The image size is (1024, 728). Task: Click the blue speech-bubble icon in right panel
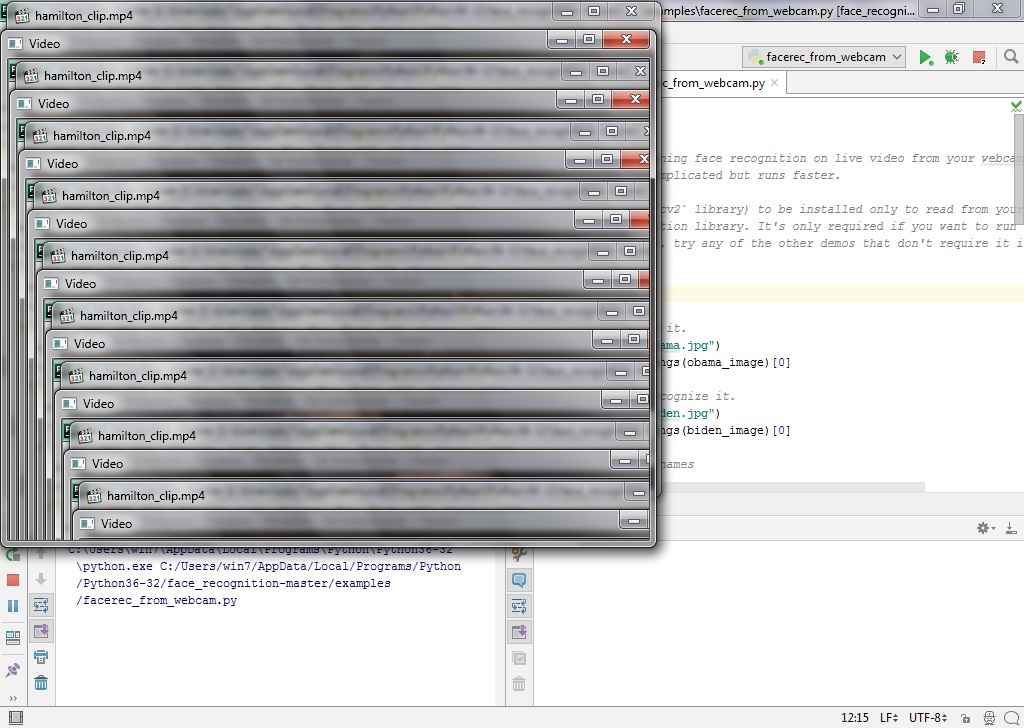519,580
